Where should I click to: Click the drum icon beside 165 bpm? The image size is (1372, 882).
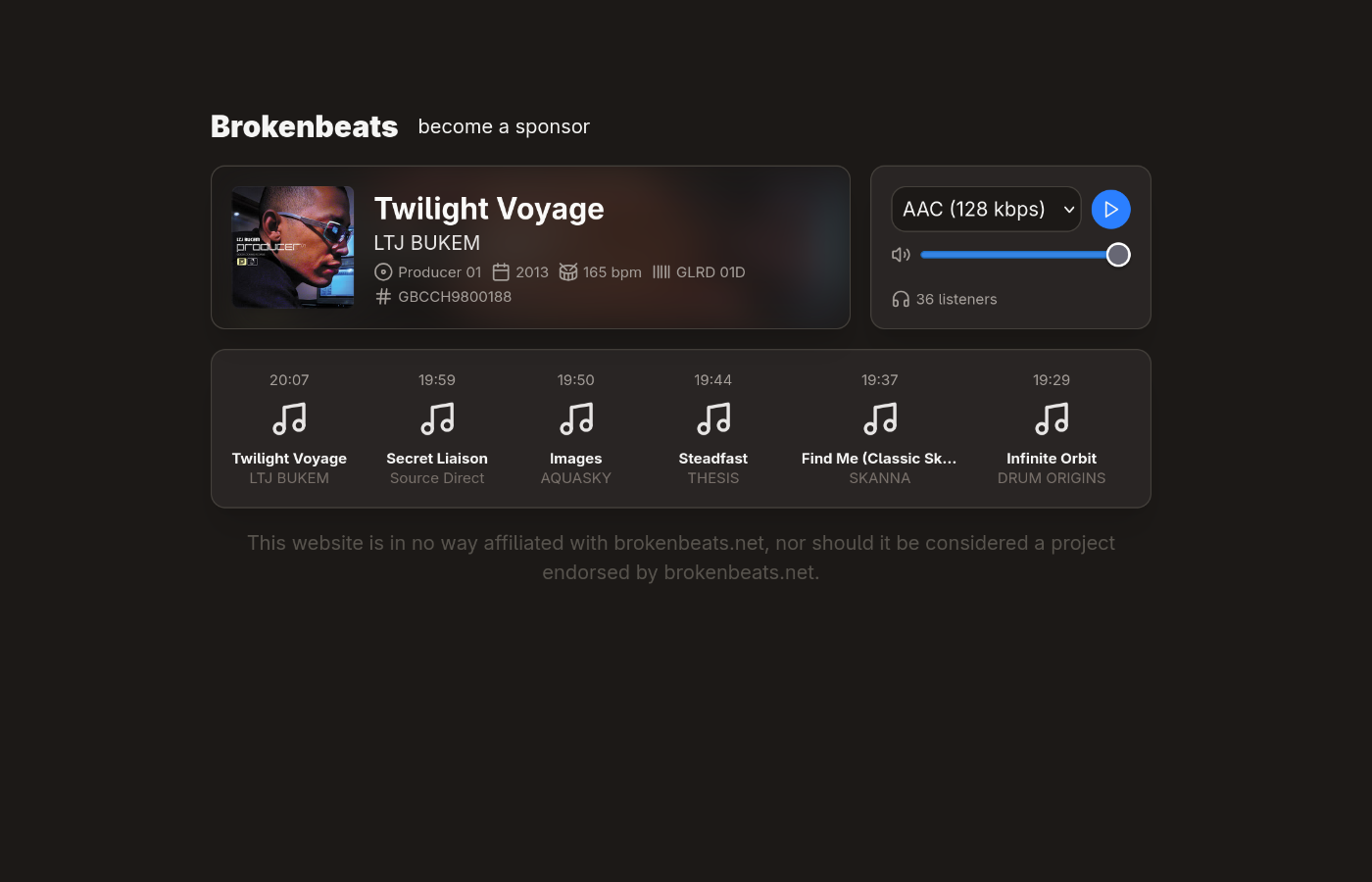click(568, 272)
